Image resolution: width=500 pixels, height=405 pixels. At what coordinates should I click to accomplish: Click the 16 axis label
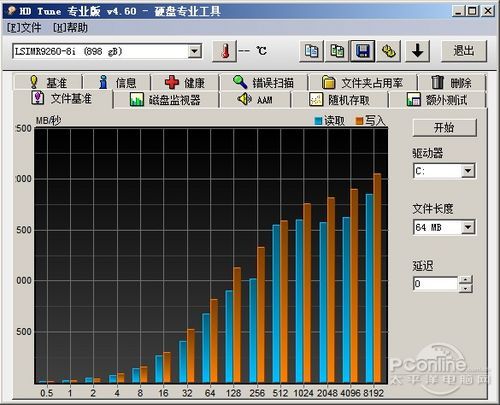click(163, 393)
